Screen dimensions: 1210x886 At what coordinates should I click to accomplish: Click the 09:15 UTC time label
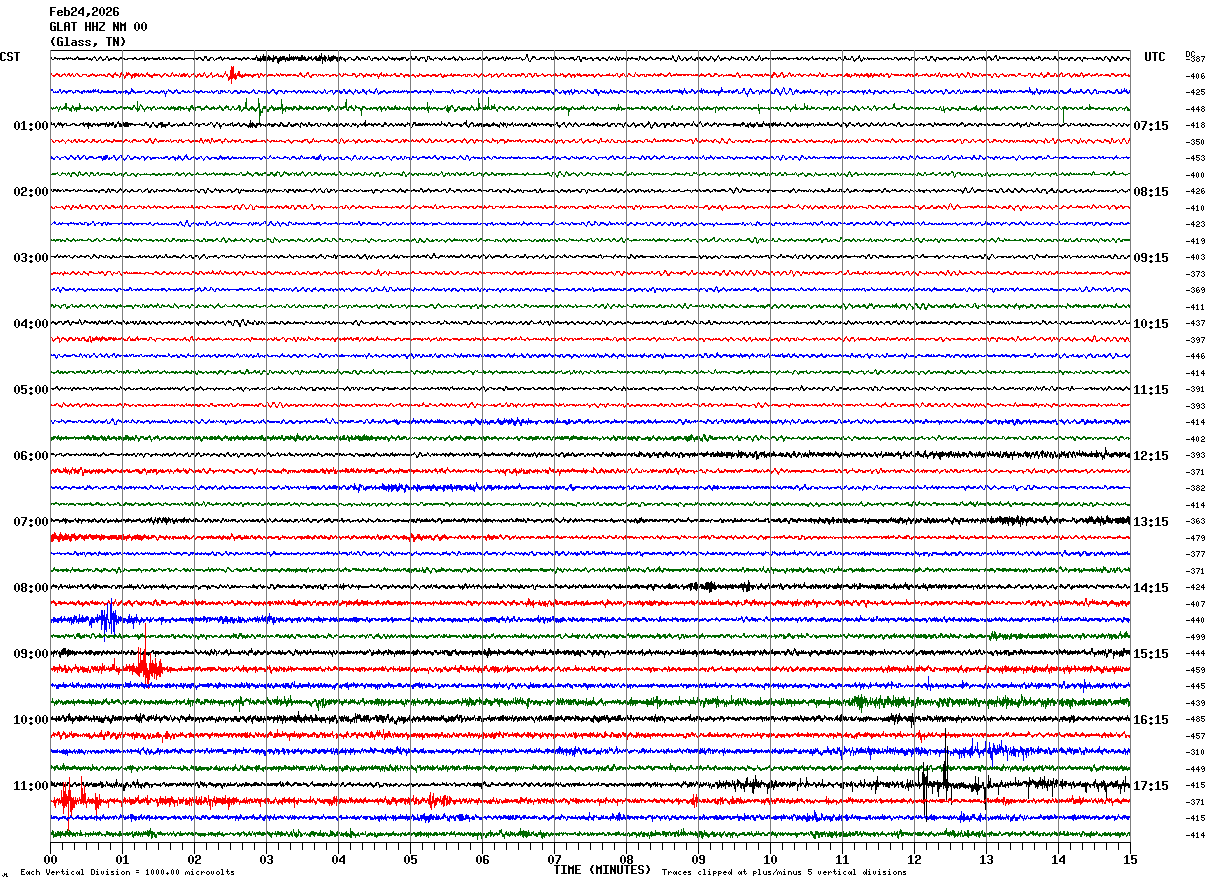1151,258
